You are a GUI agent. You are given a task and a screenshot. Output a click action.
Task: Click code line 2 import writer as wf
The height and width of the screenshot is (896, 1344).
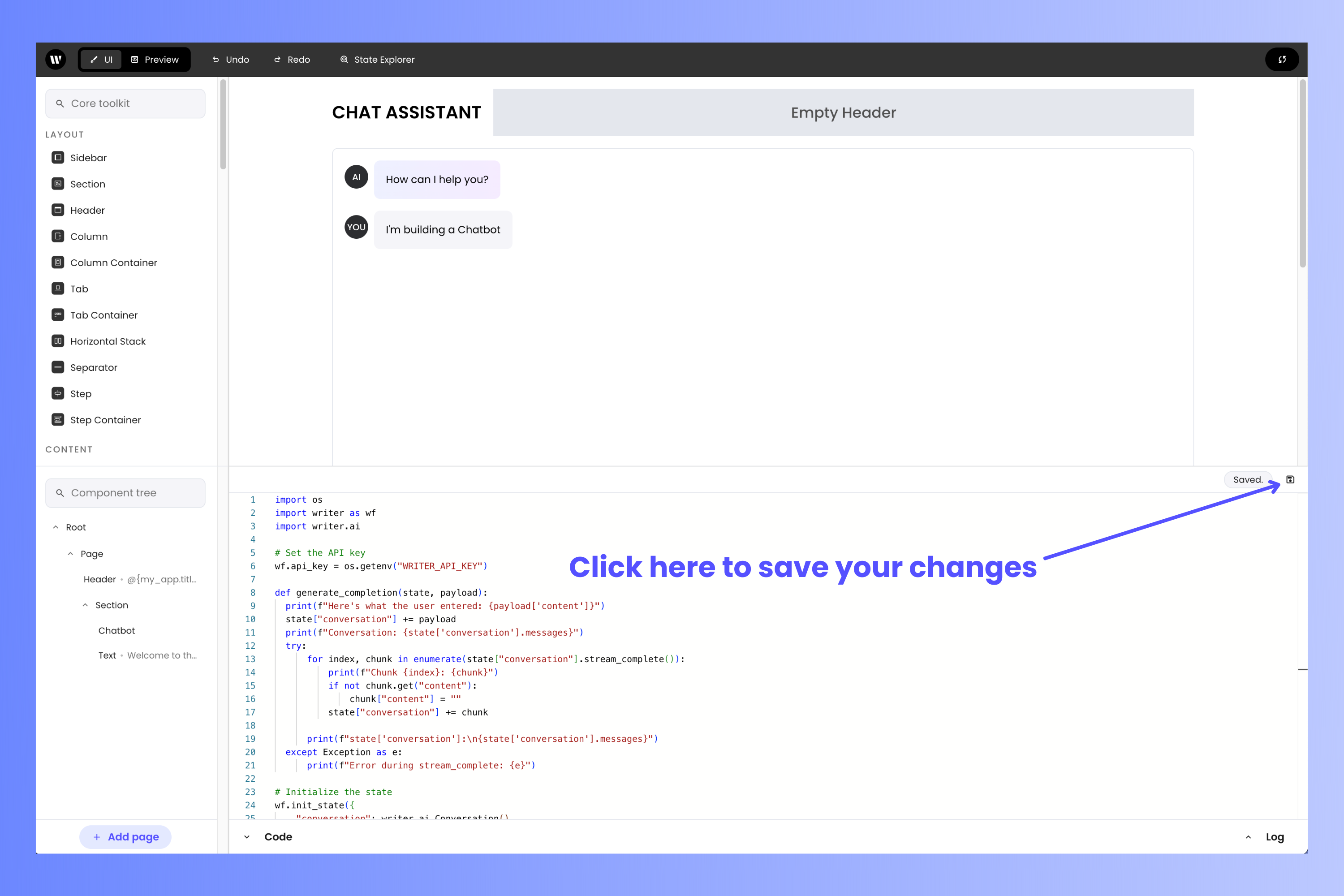point(325,513)
